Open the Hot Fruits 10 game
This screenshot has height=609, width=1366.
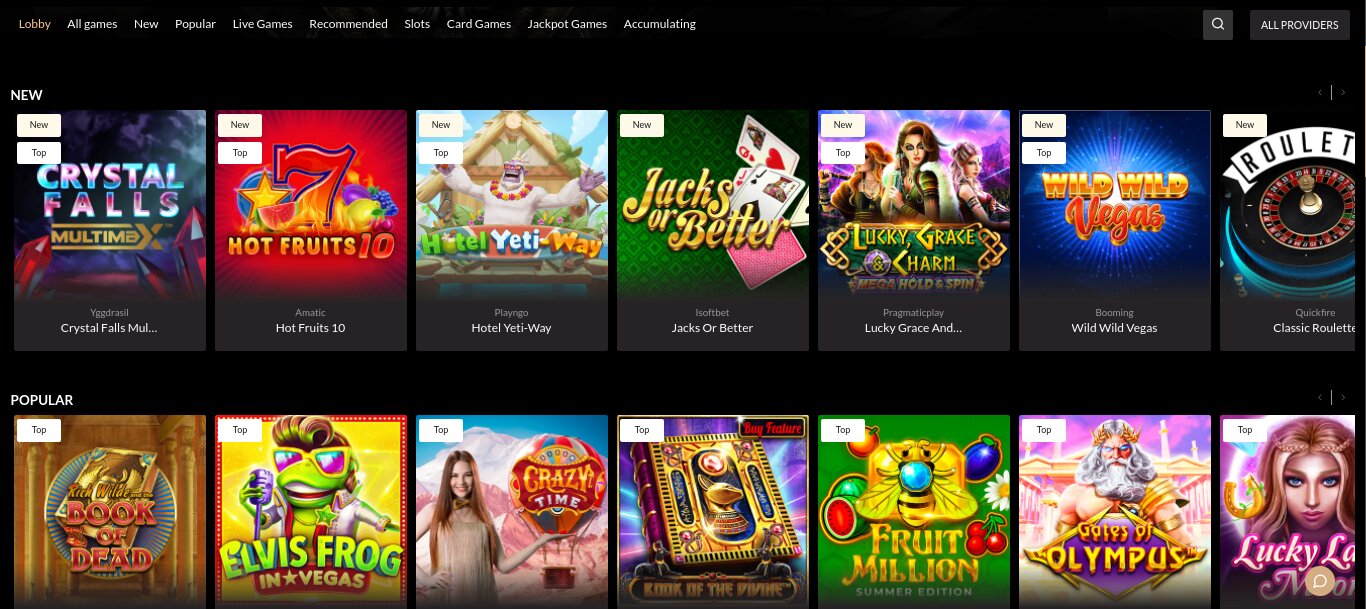[311, 204]
